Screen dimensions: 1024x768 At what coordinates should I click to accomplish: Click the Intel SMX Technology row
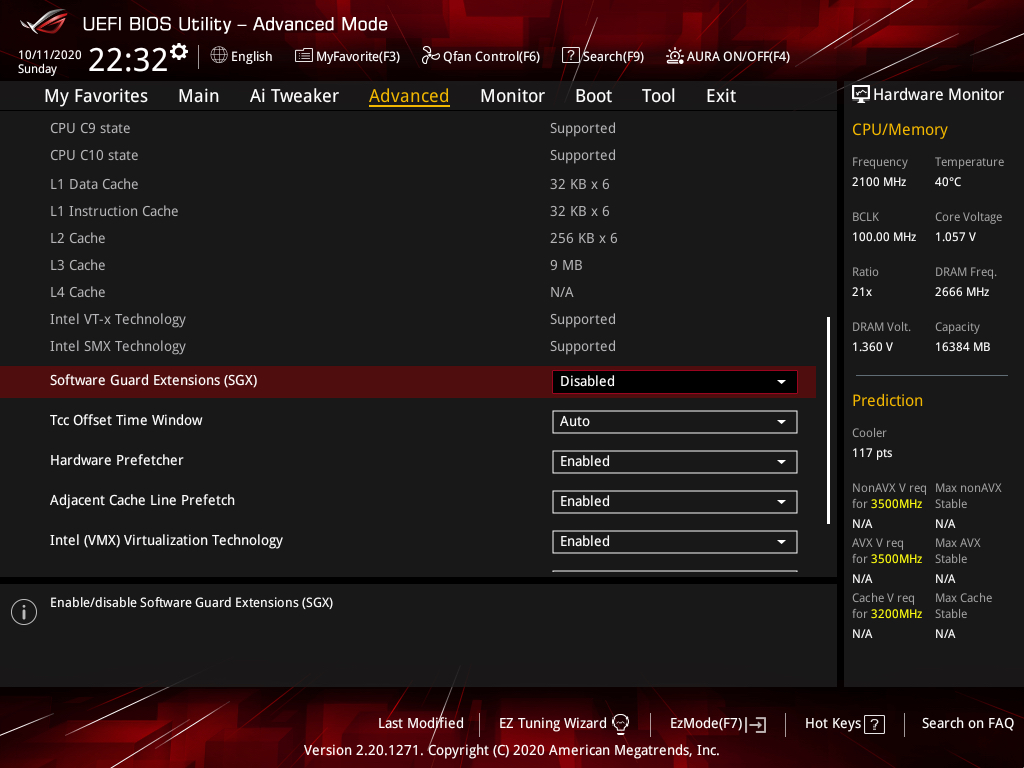click(x=408, y=346)
